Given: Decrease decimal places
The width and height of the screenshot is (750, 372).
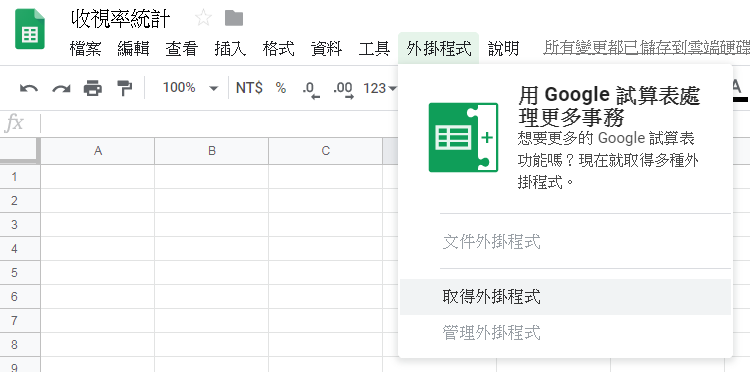Looking at the screenshot, I should coord(310,89).
